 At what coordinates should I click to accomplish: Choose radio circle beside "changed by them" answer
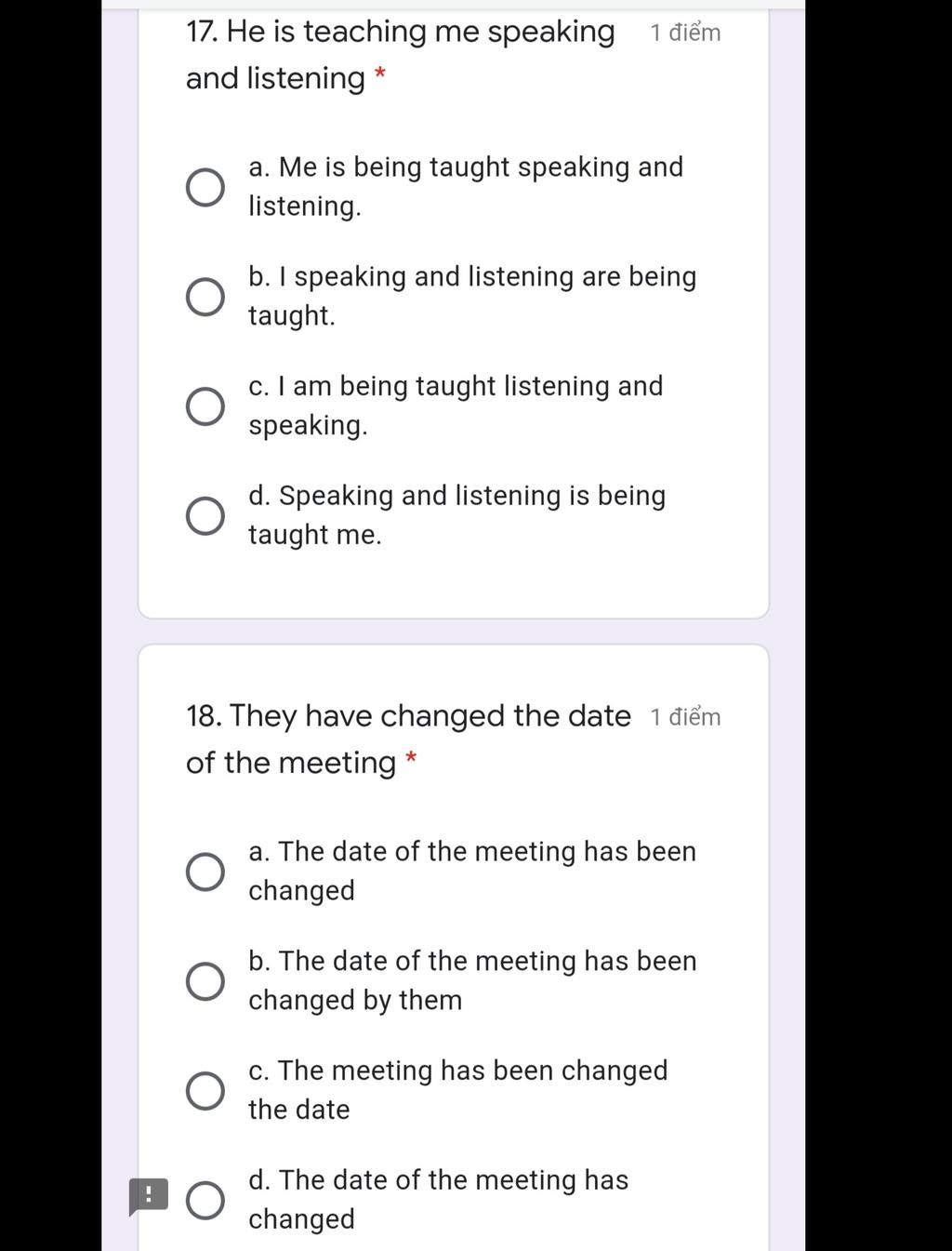[x=205, y=981]
